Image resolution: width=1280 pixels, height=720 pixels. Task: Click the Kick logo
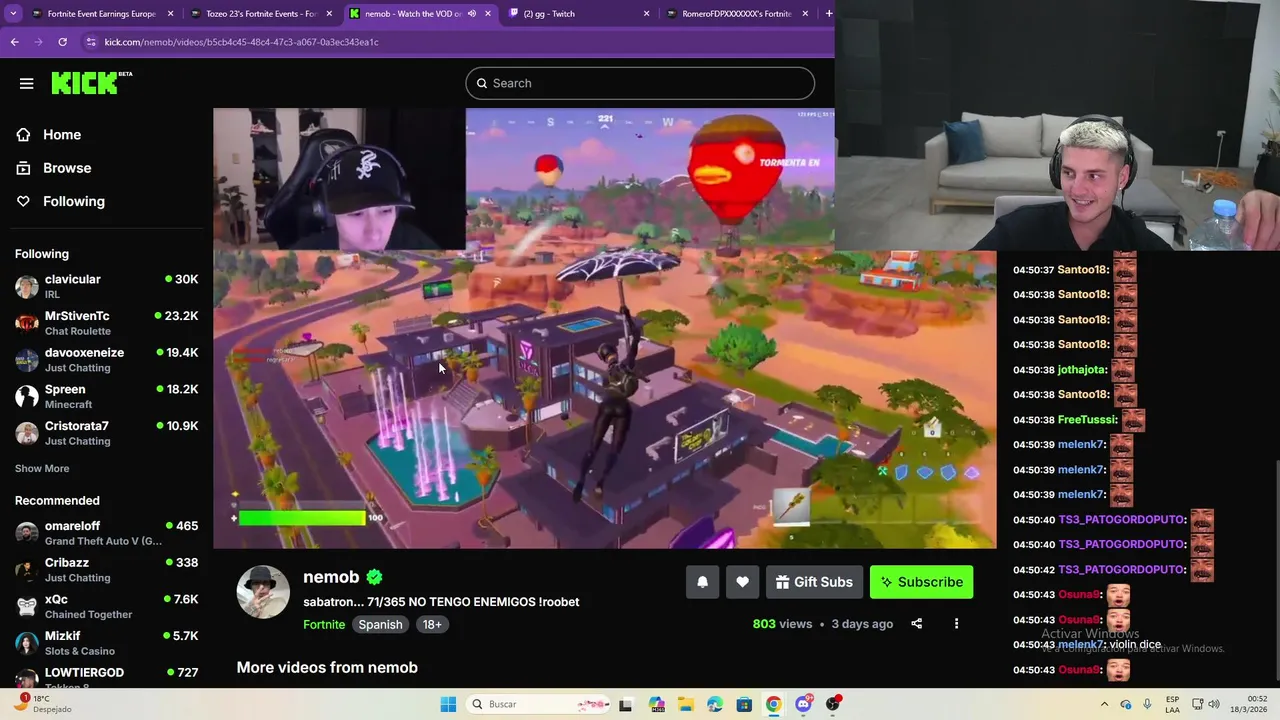91,83
